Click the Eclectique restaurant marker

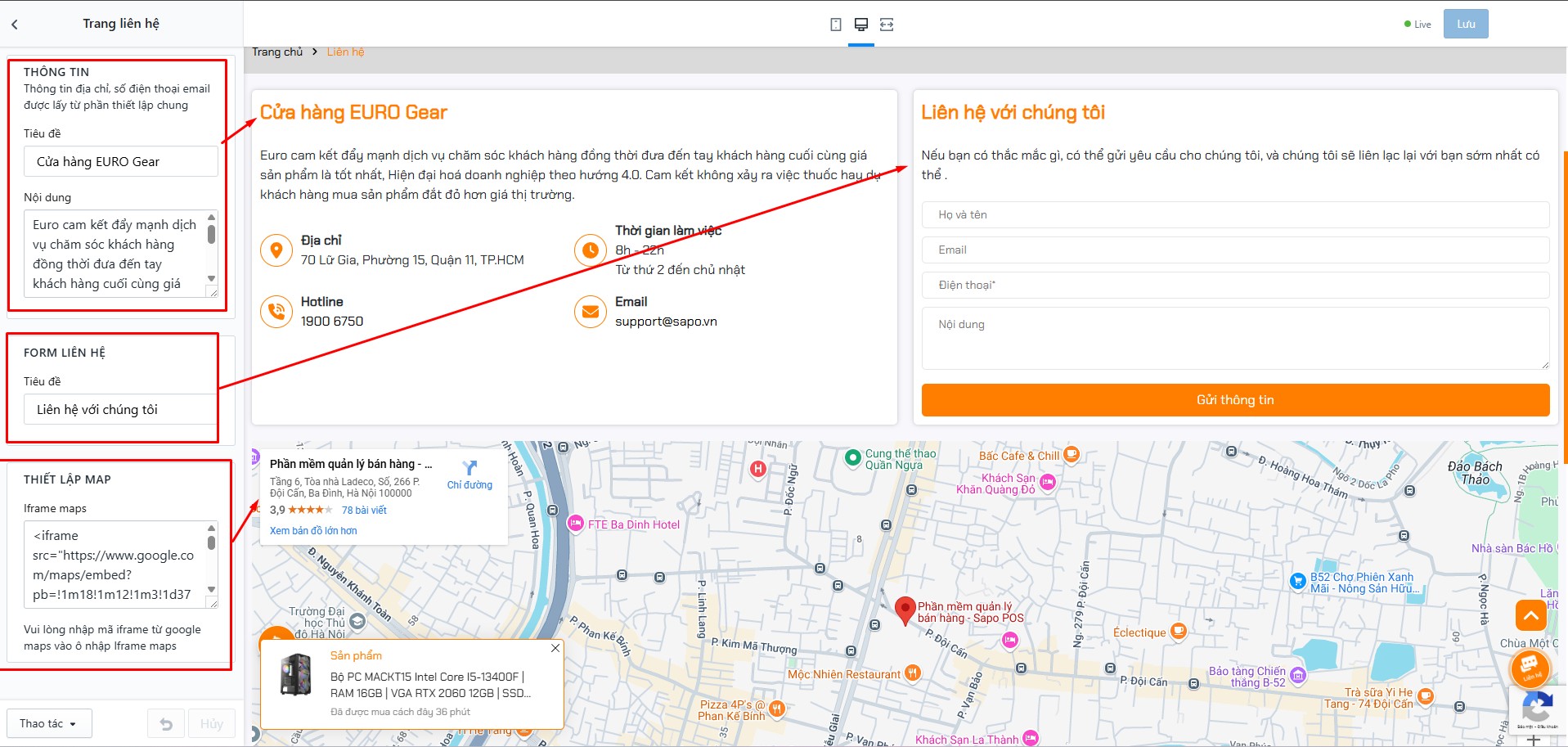(1179, 631)
